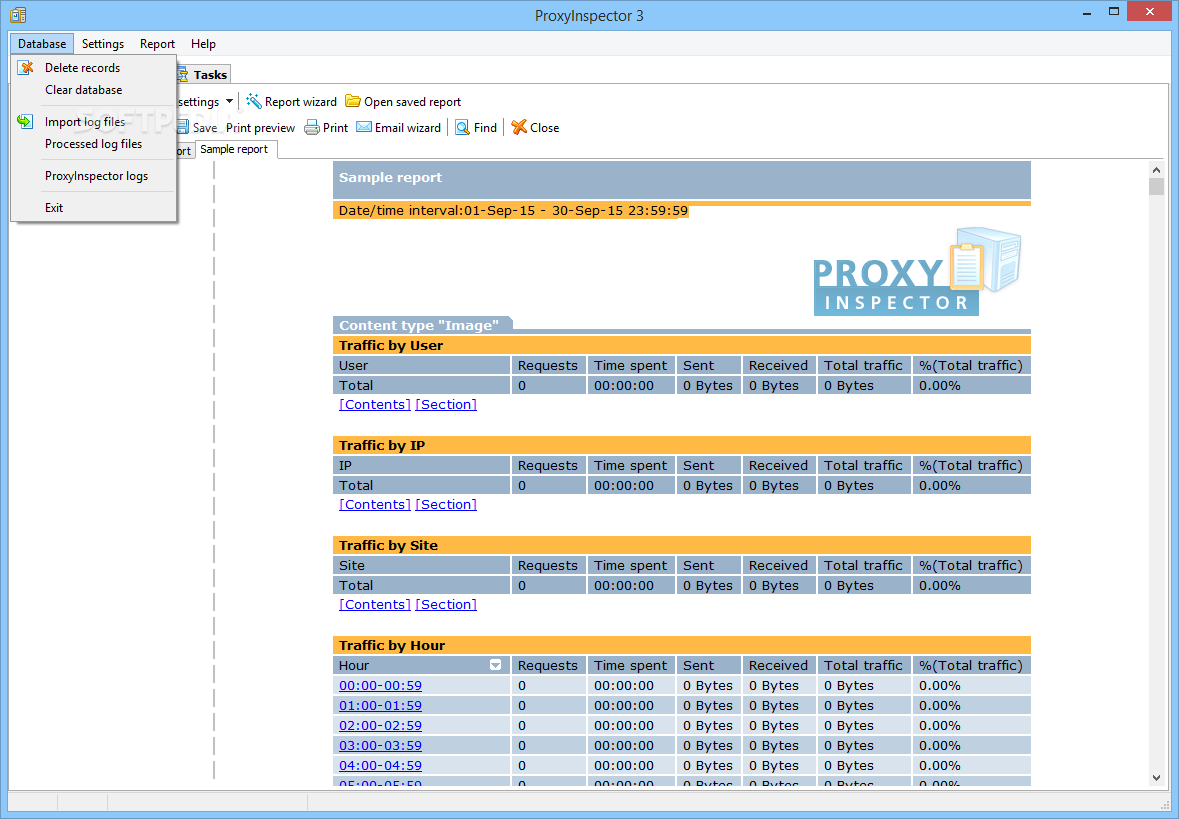Click scrollbar up arrow of report pane

pyautogui.click(x=1156, y=169)
